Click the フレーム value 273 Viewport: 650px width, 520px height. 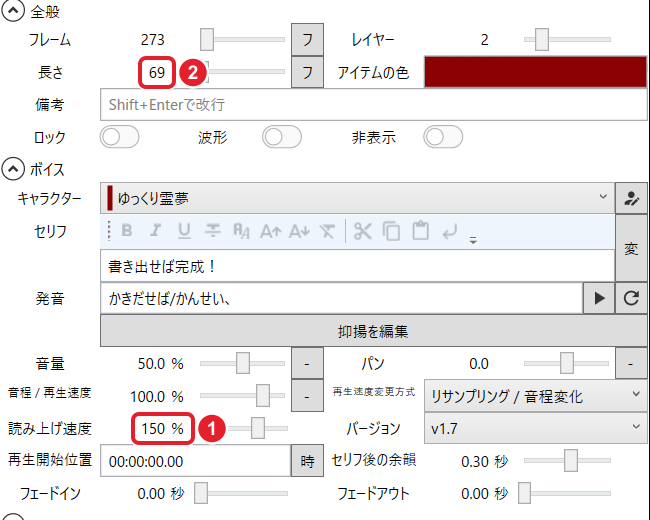(153, 40)
